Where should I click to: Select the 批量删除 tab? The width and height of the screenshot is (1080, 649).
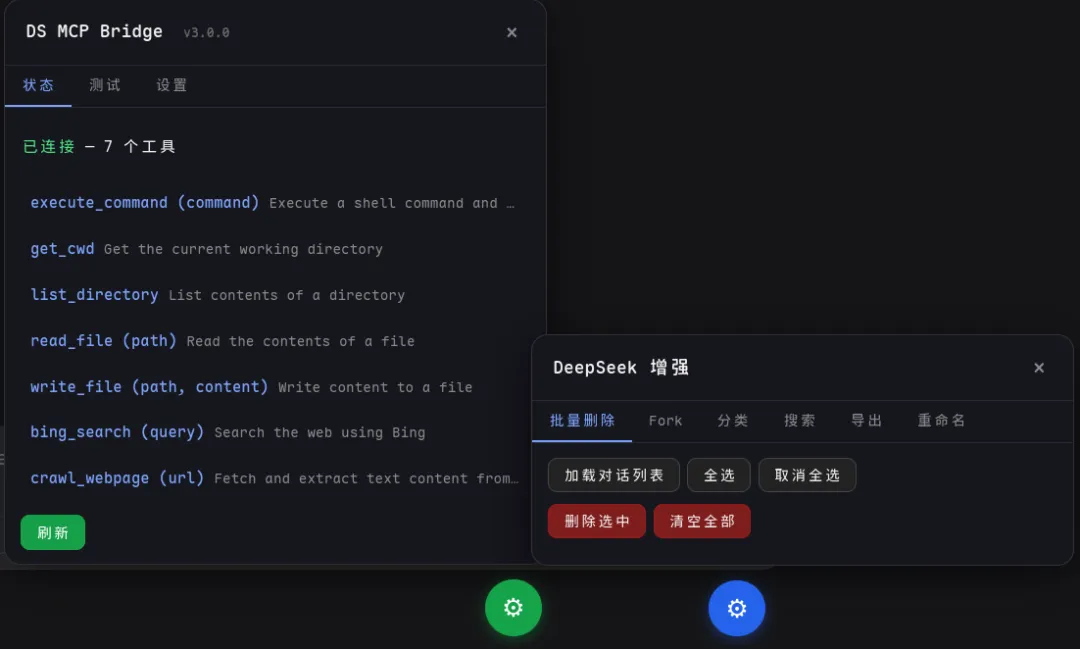[582, 420]
